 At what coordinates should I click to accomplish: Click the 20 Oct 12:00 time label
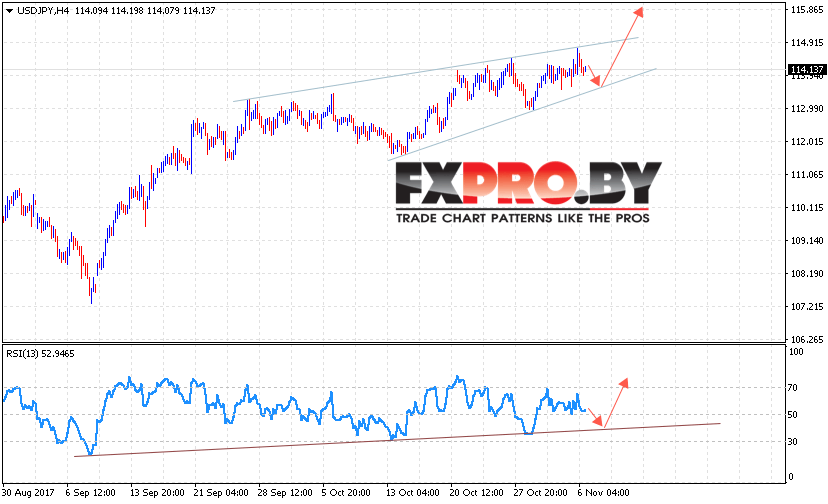click(476, 492)
